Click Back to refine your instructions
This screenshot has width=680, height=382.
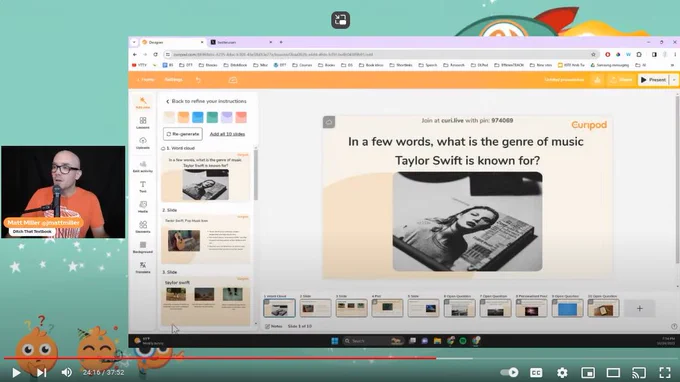(x=206, y=101)
